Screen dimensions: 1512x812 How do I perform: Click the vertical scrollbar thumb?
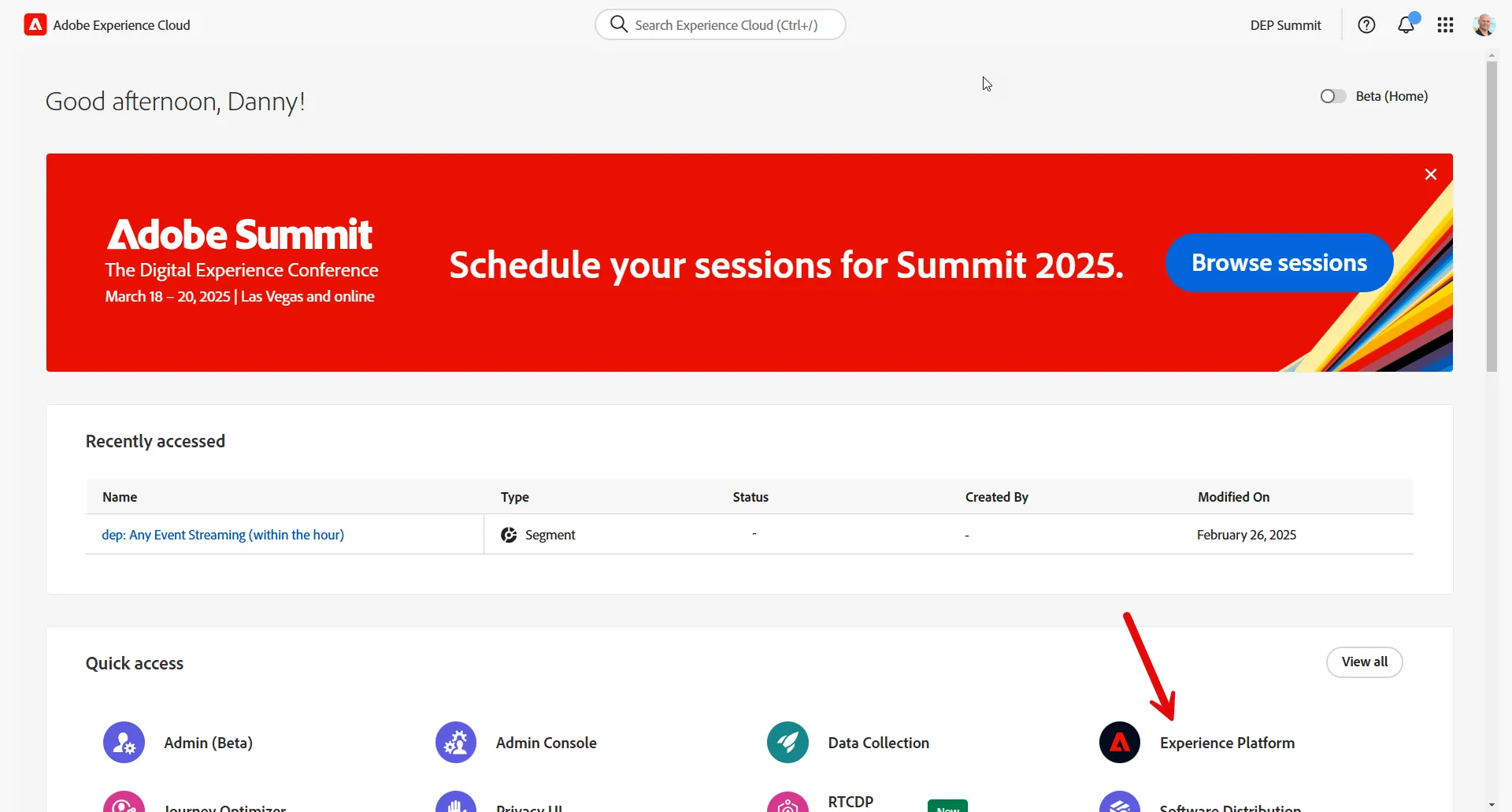pyautogui.click(x=1492, y=217)
